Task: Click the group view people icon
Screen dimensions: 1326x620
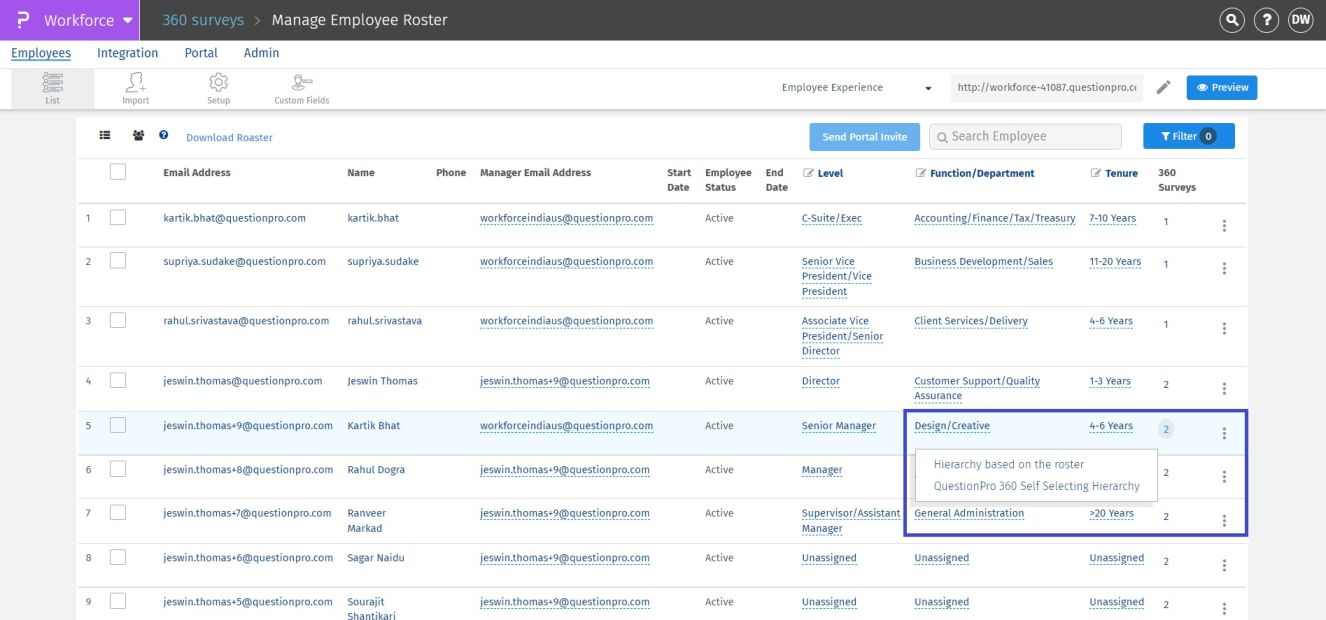Action: (138, 136)
